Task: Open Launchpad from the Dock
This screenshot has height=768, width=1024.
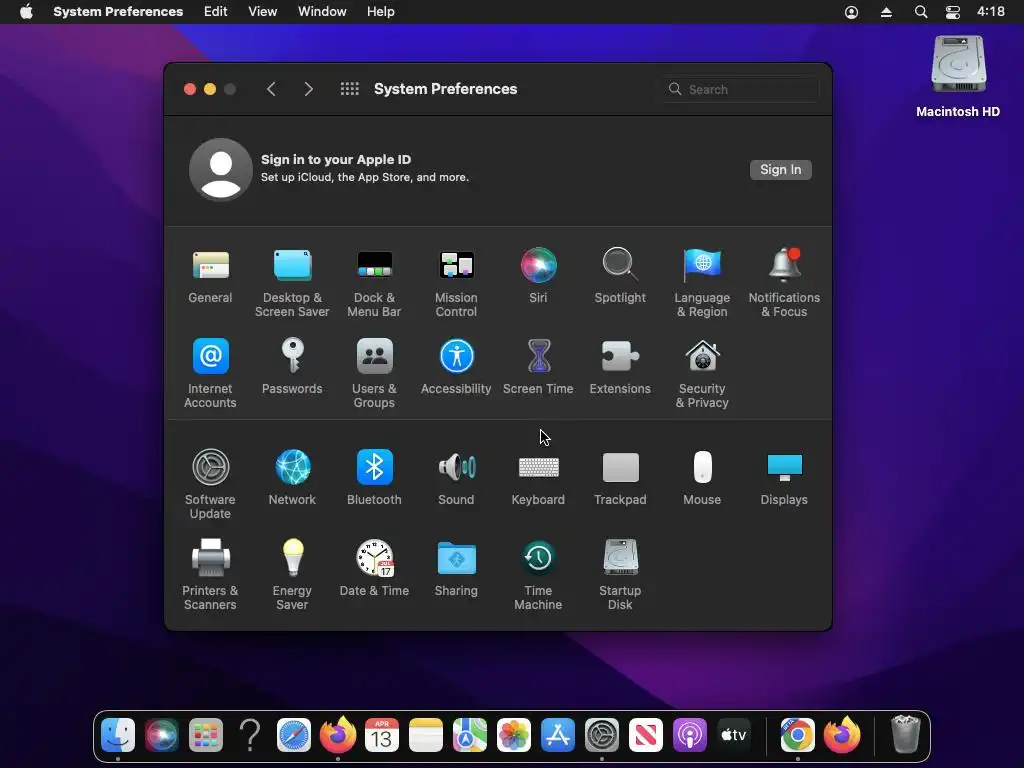Action: click(206, 735)
